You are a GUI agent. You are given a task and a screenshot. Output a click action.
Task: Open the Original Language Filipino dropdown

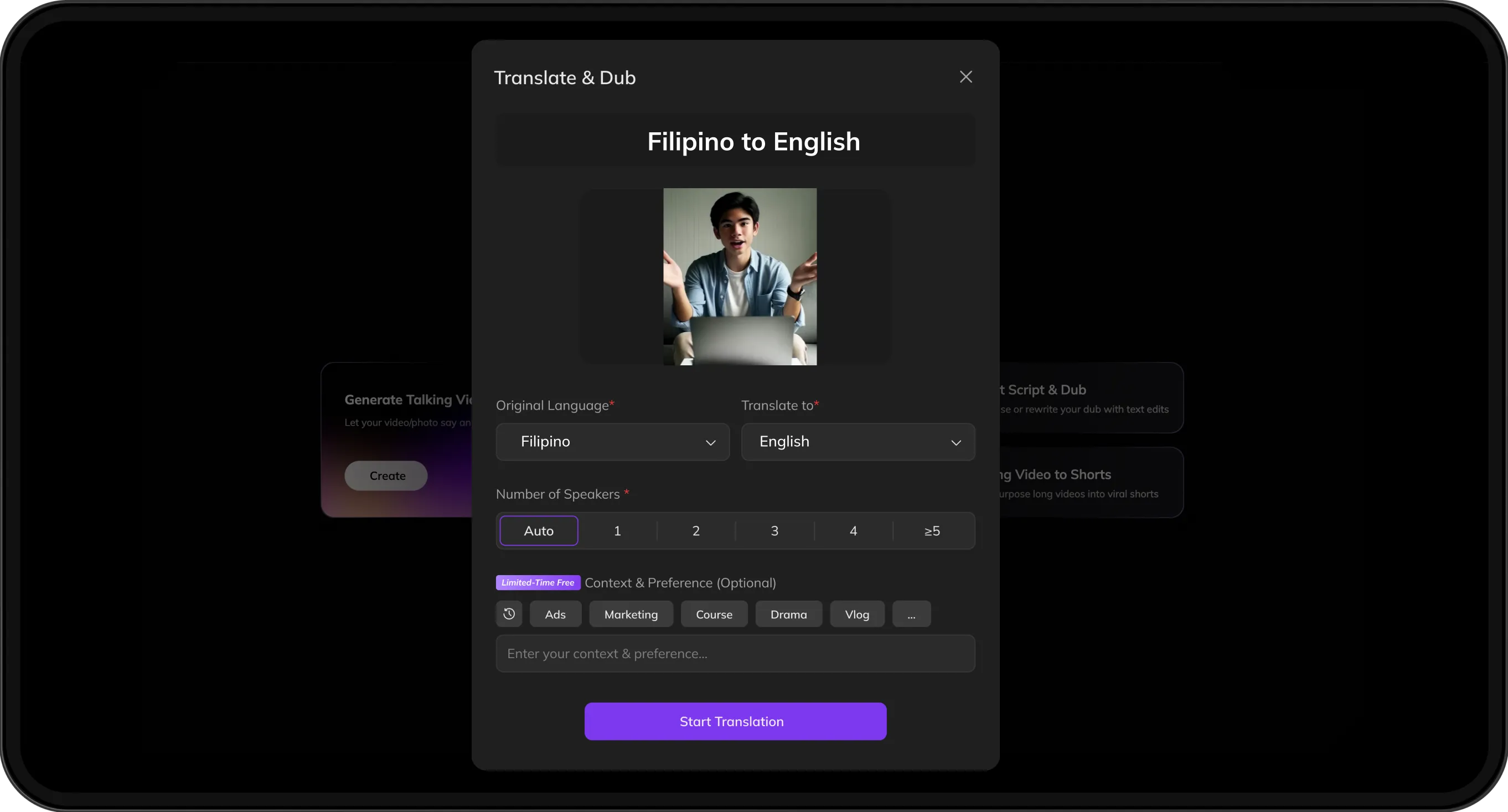tap(612, 441)
